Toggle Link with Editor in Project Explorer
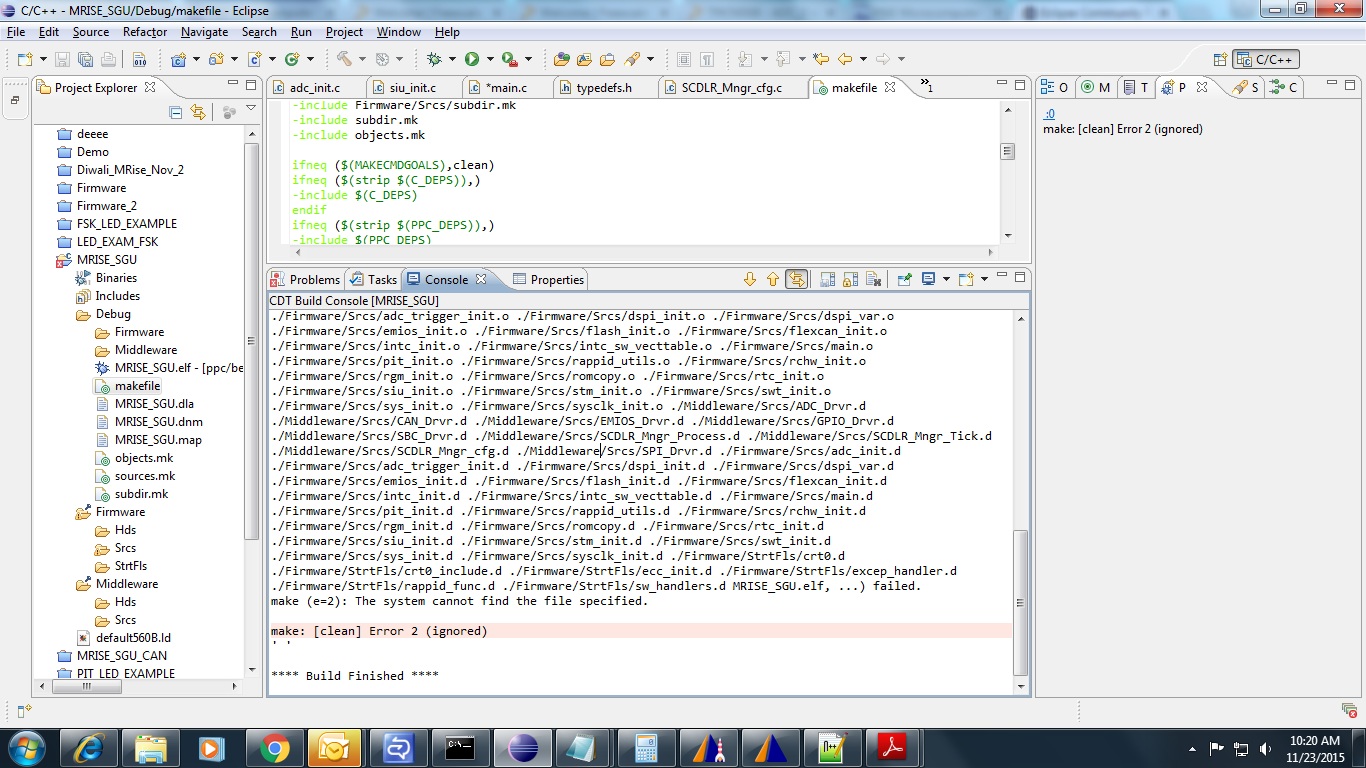Viewport: 1366px width, 768px height. [x=198, y=112]
